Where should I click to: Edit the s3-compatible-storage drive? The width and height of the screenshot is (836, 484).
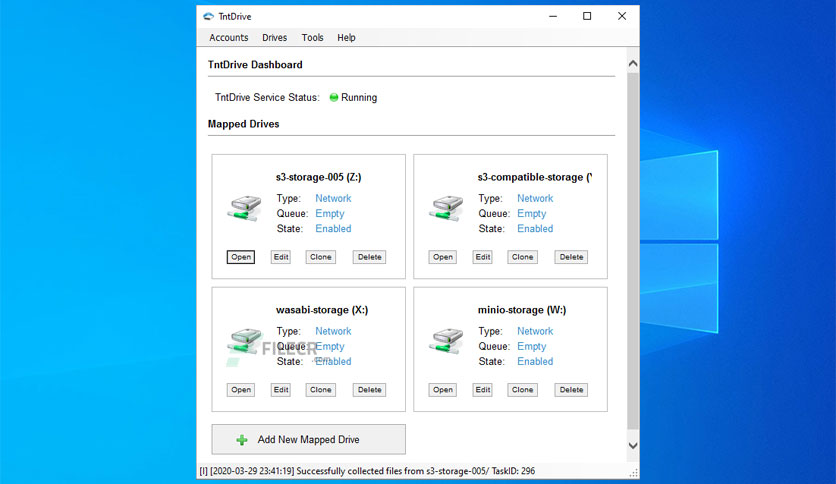point(483,257)
